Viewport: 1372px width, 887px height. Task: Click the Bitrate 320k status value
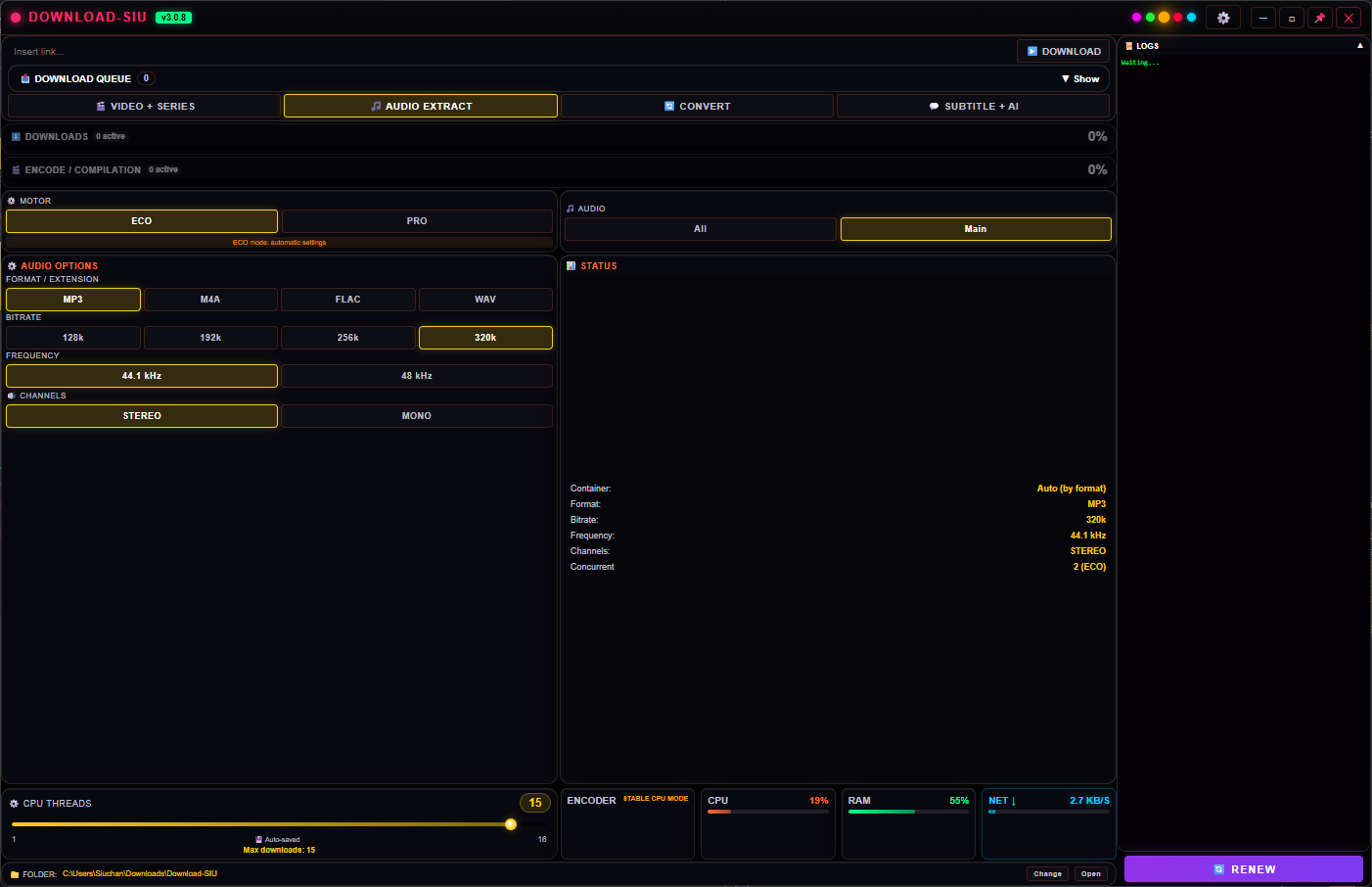coord(1096,520)
